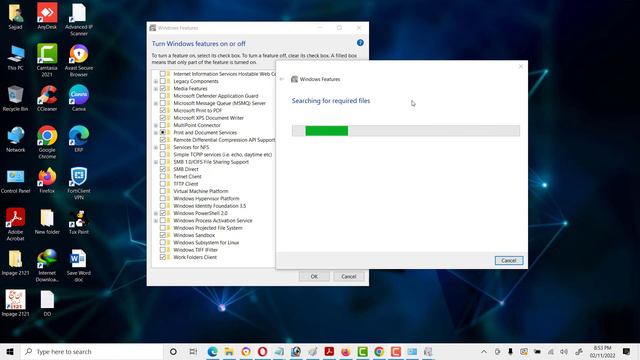The image size is (640, 360).
Task: Click Cancel in the background Windows Features window
Action: (349, 276)
